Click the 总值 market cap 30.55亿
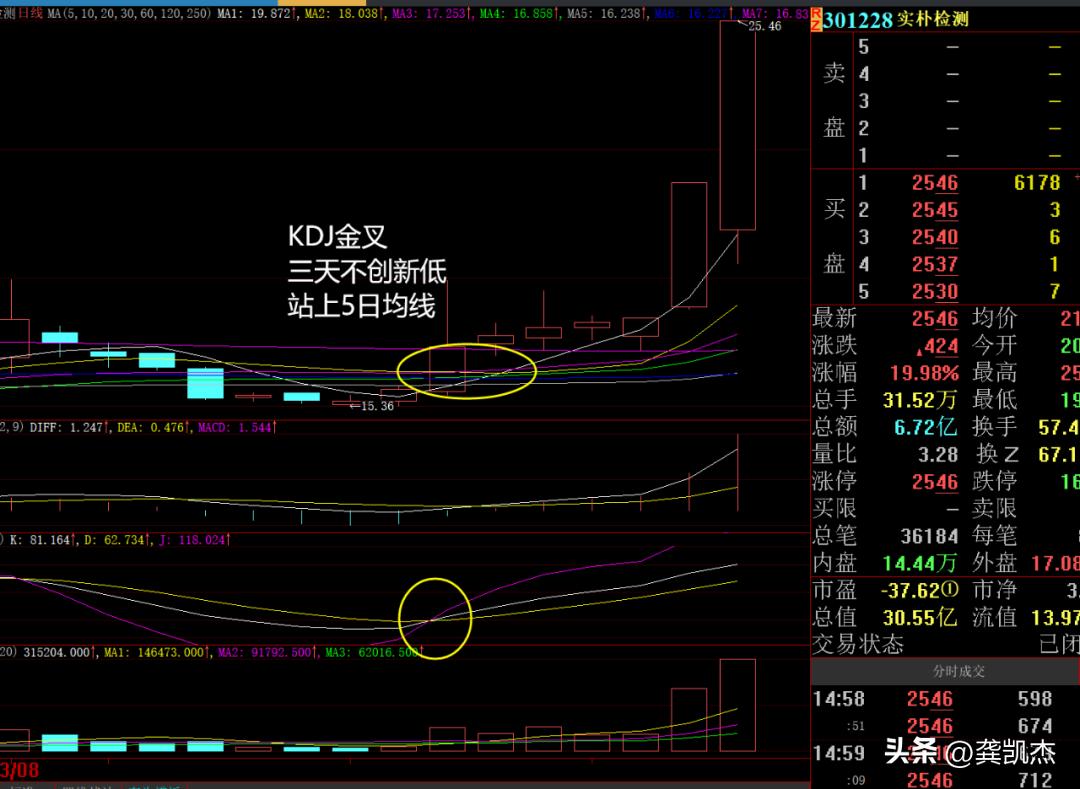Viewport: 1080px width, 789px height. (920, 618)
